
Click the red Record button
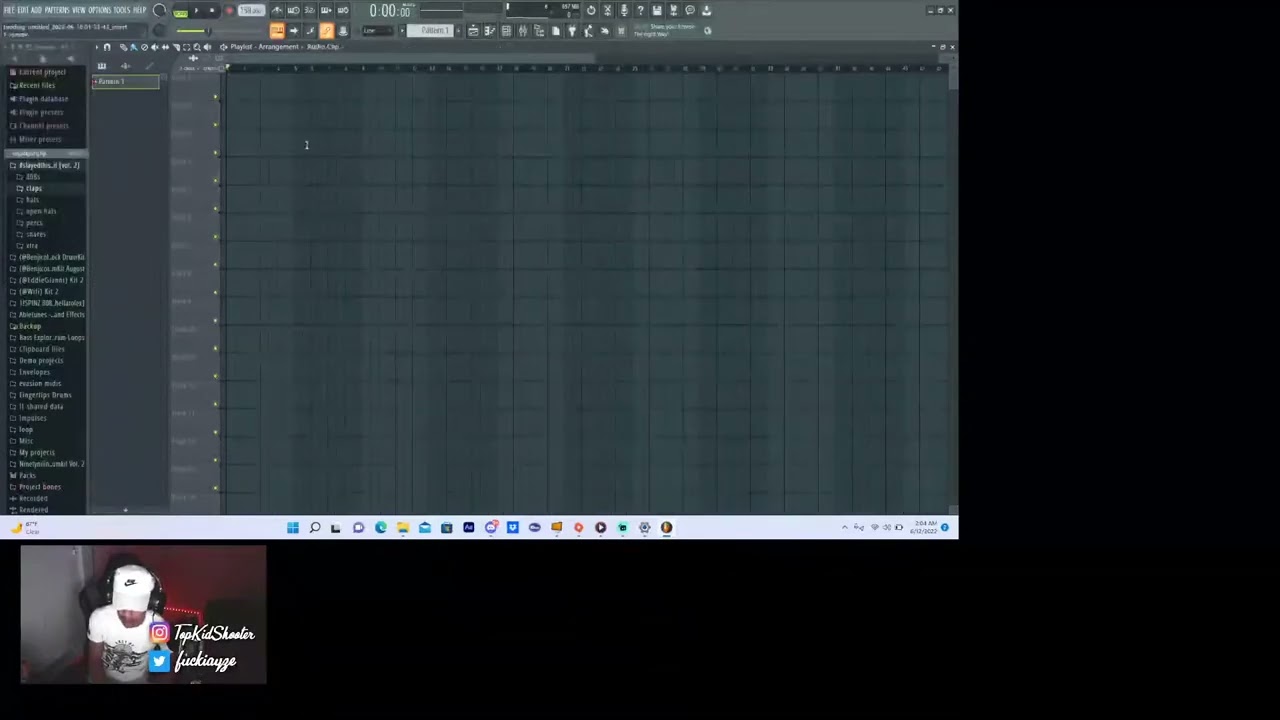point(229,10)
